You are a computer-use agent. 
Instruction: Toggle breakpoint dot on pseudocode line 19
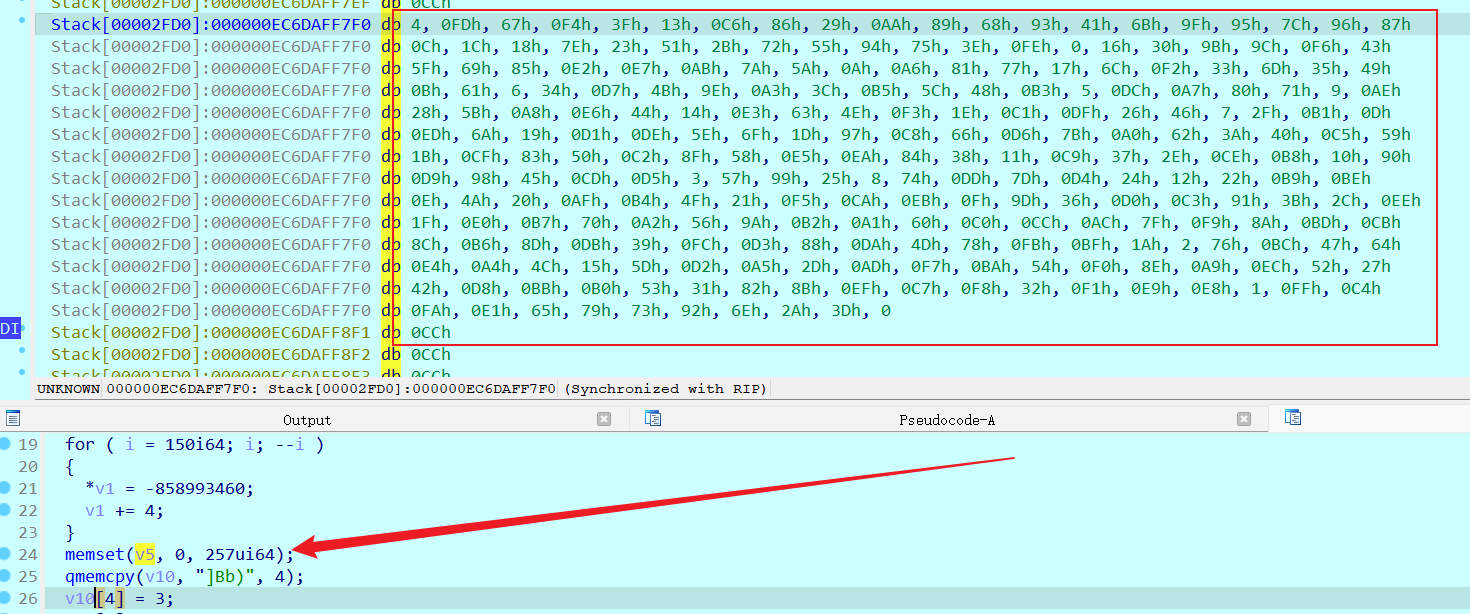pyautogui.click(x=6, y=443)
